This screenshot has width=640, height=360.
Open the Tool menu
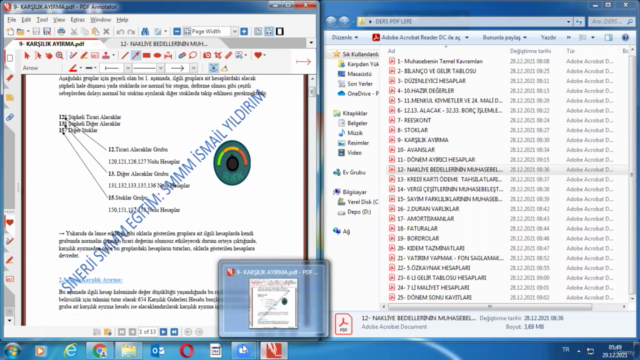click(42, 20)
